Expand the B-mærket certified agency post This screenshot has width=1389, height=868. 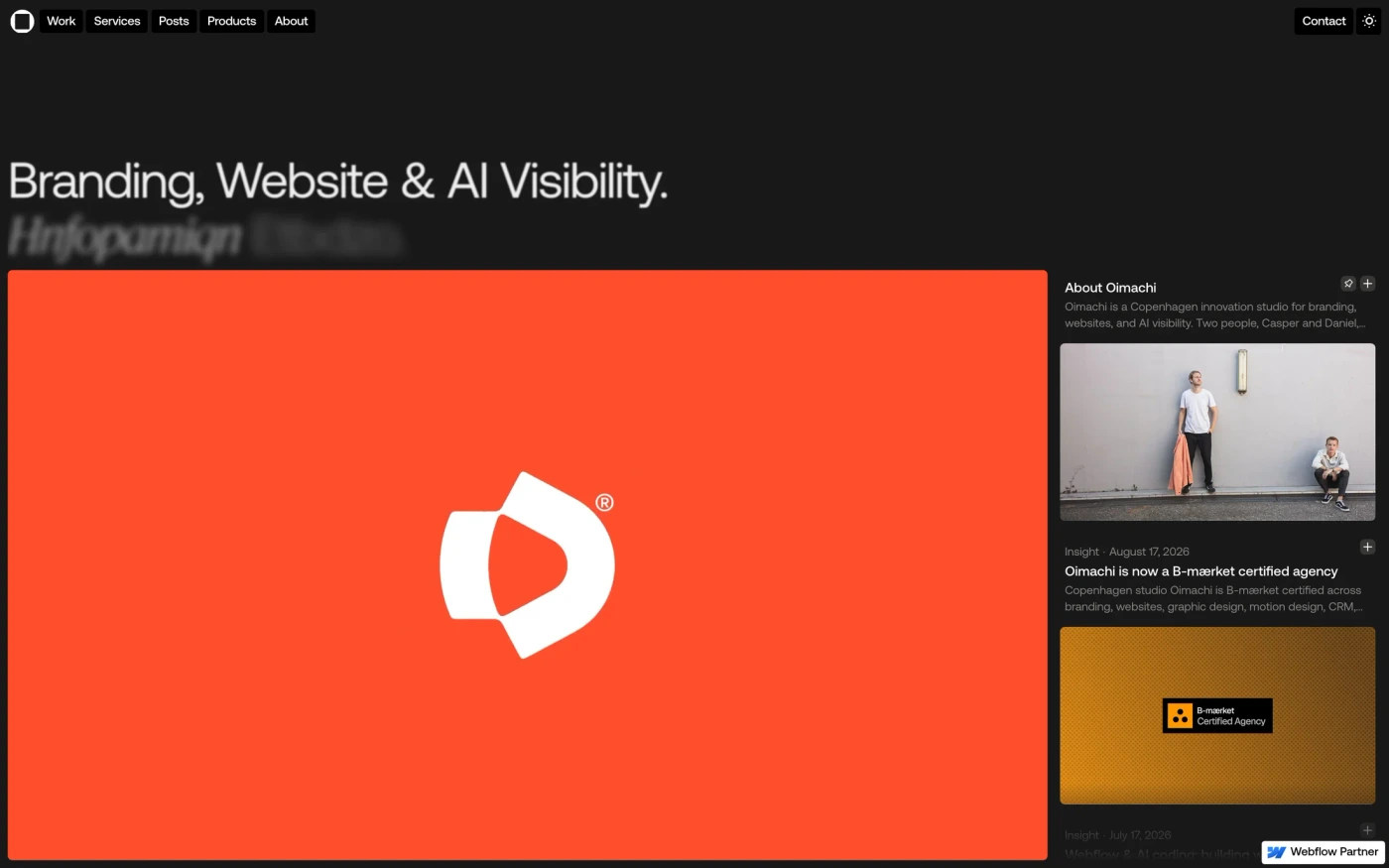point(1367,547)
